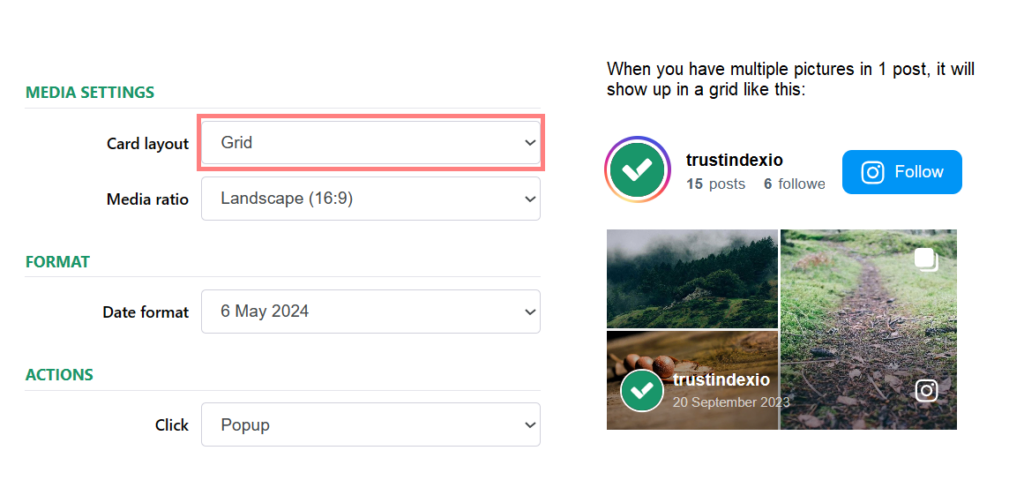Expand the Click action dropdown
This screenshot has height=503, width=1024.
(370, 425)
